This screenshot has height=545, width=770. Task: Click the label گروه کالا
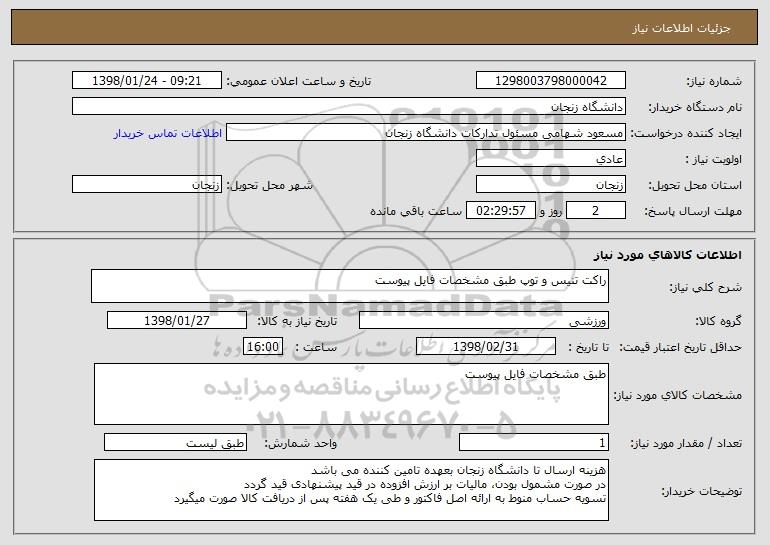718,321
